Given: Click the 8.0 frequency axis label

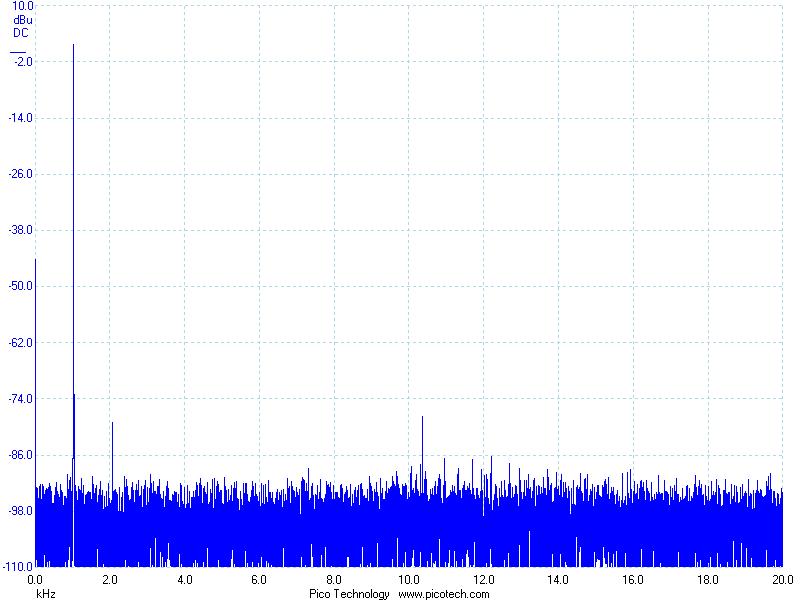Looking at the screenshot, I should (334, 580).
